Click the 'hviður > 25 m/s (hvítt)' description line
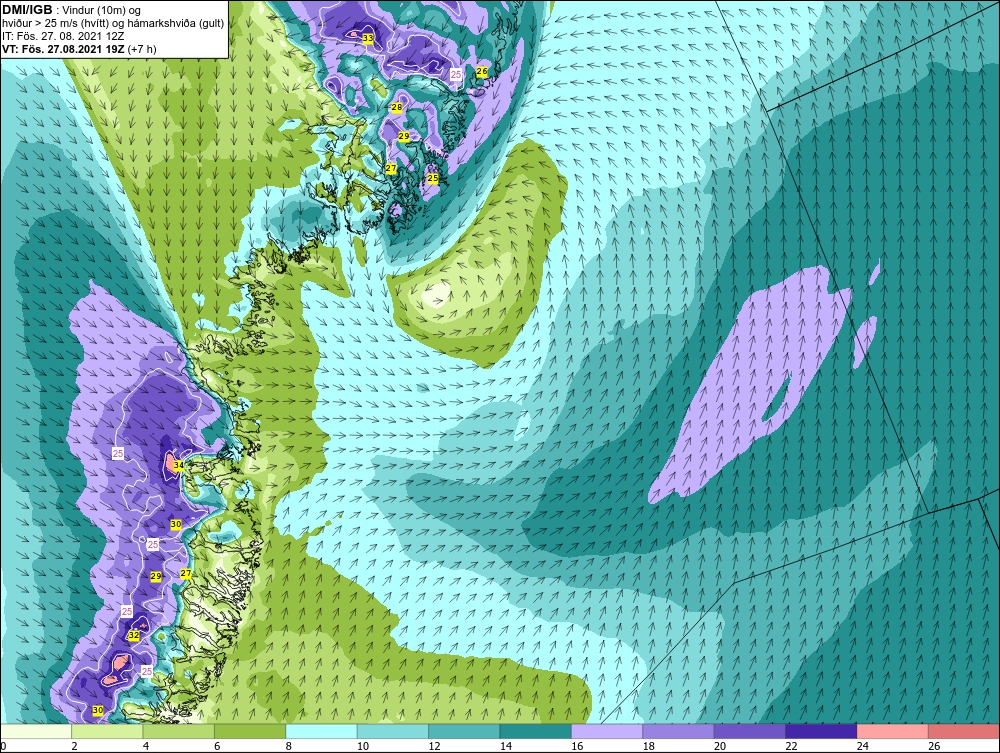The image size is (1000, 753). (113, 23)
